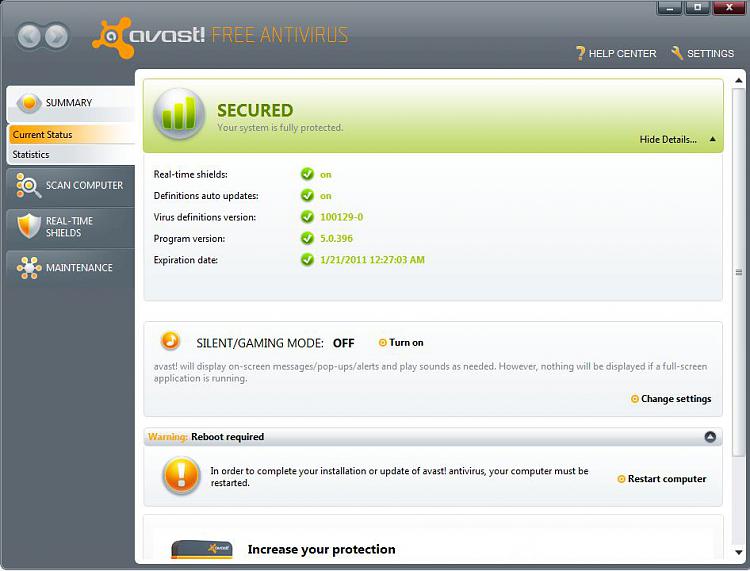Minimize the avast window
This screenshot has height=571, width=750.
(670, 8)
